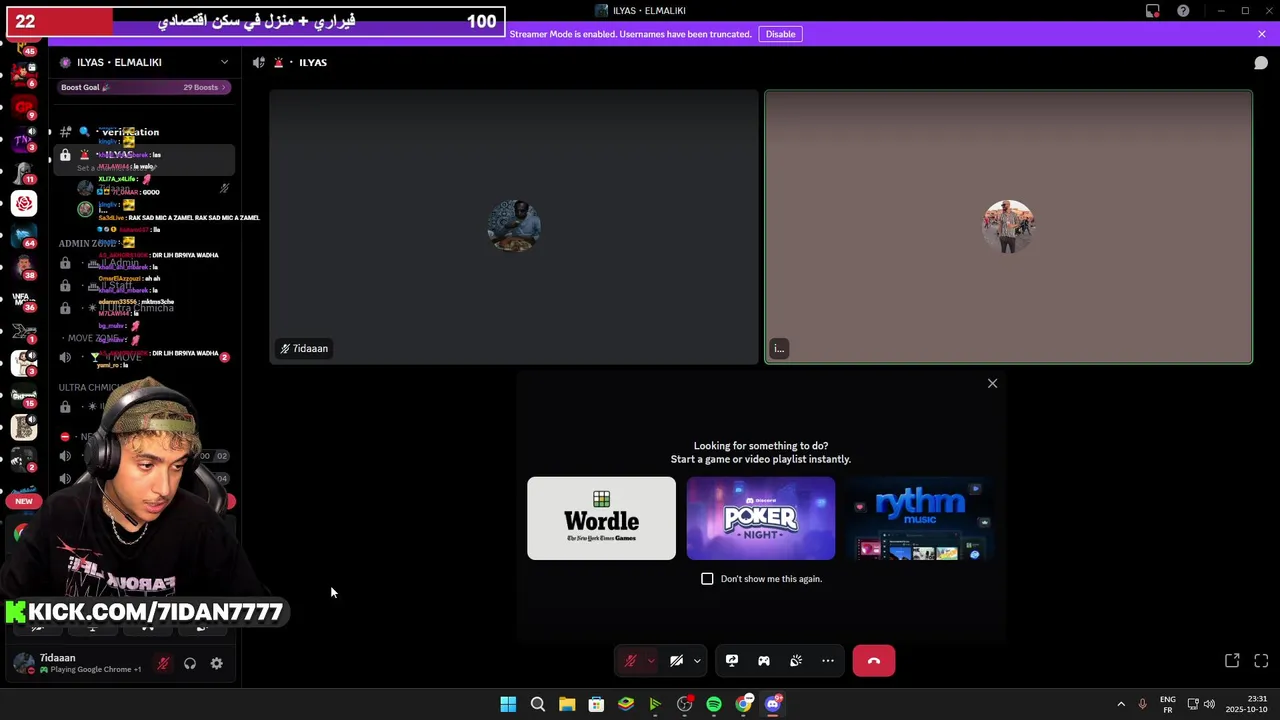Launch Wordle activity card
1280x720 pixels.
601,518
